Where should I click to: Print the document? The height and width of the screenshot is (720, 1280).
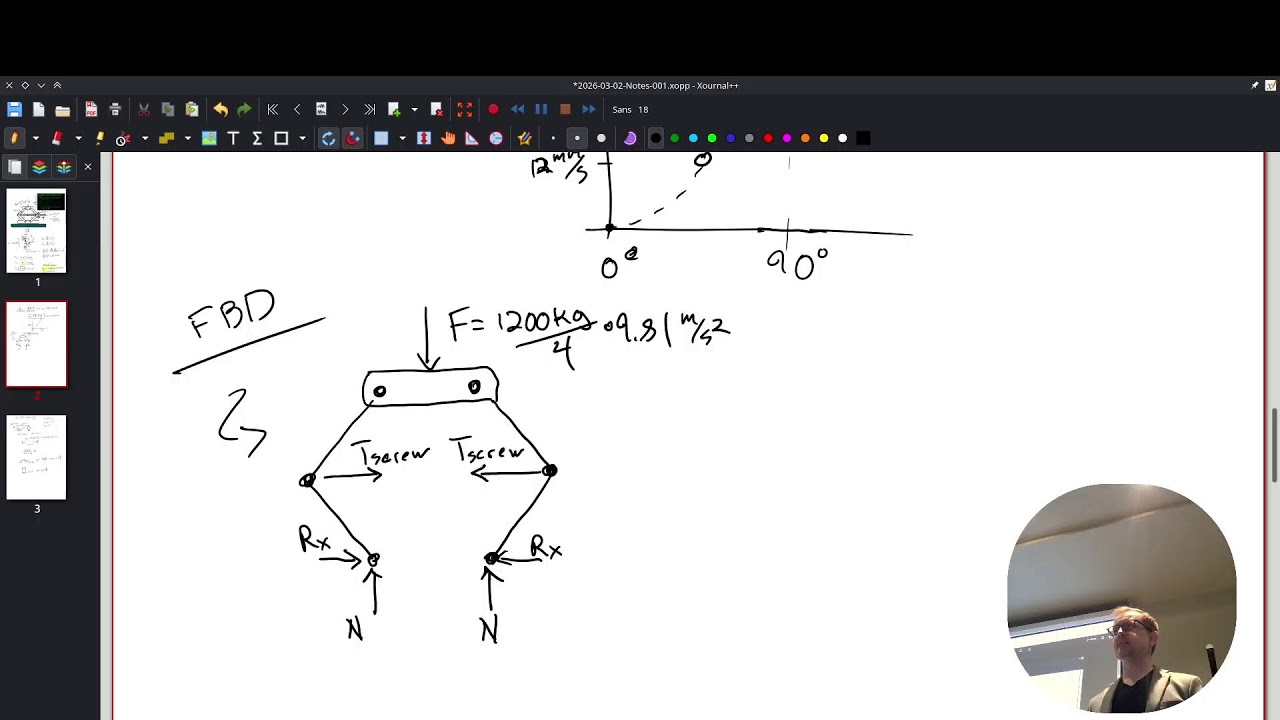115,109
